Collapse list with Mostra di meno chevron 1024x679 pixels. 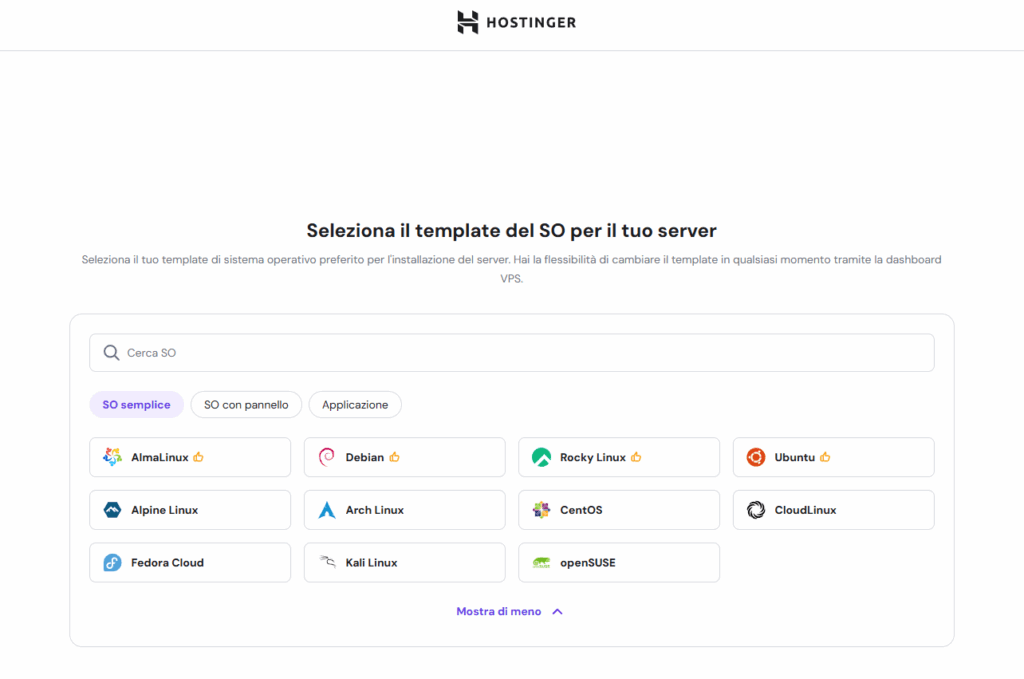[x=557, y=612]
